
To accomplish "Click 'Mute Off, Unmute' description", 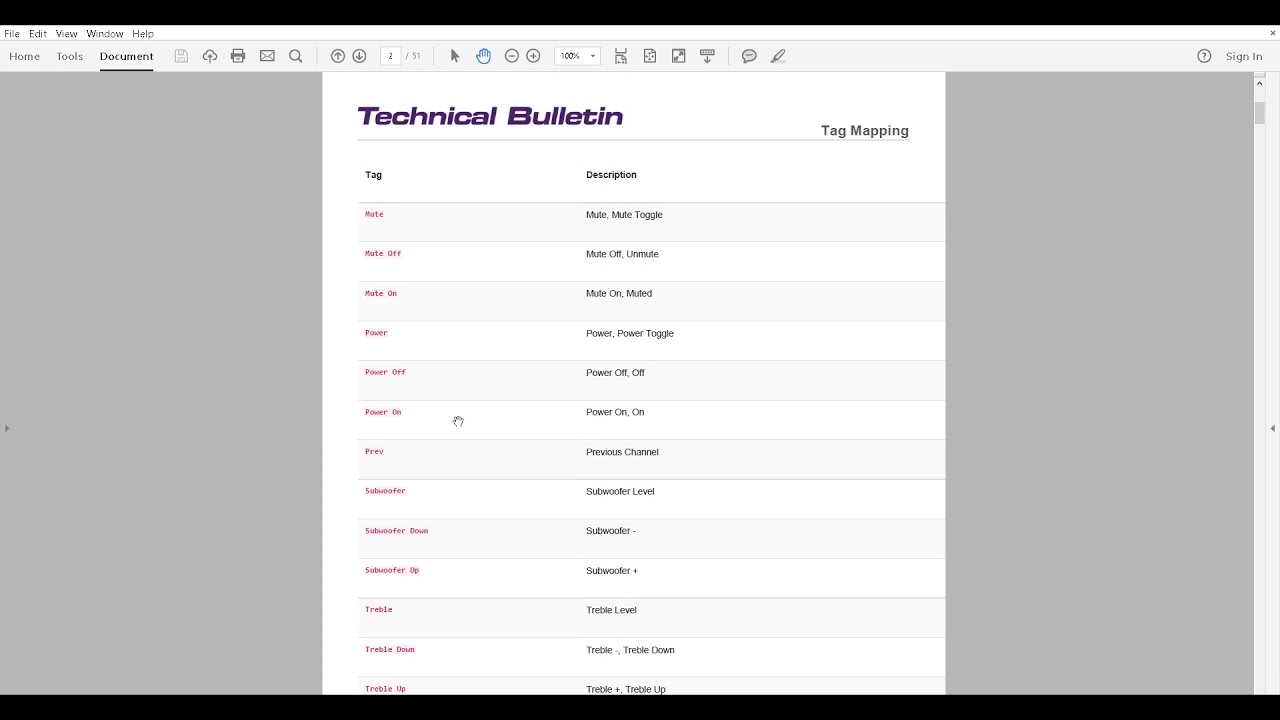I will pos(622,254).
